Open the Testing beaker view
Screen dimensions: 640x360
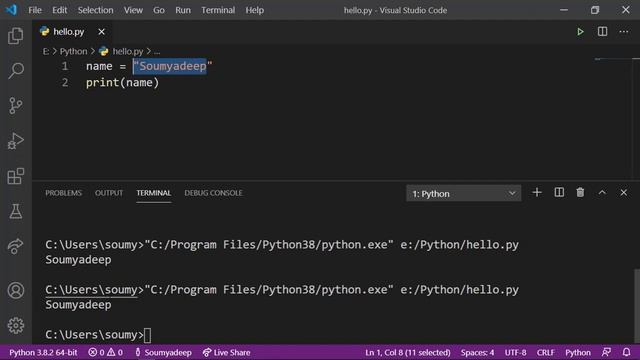(x=16, y=211)
